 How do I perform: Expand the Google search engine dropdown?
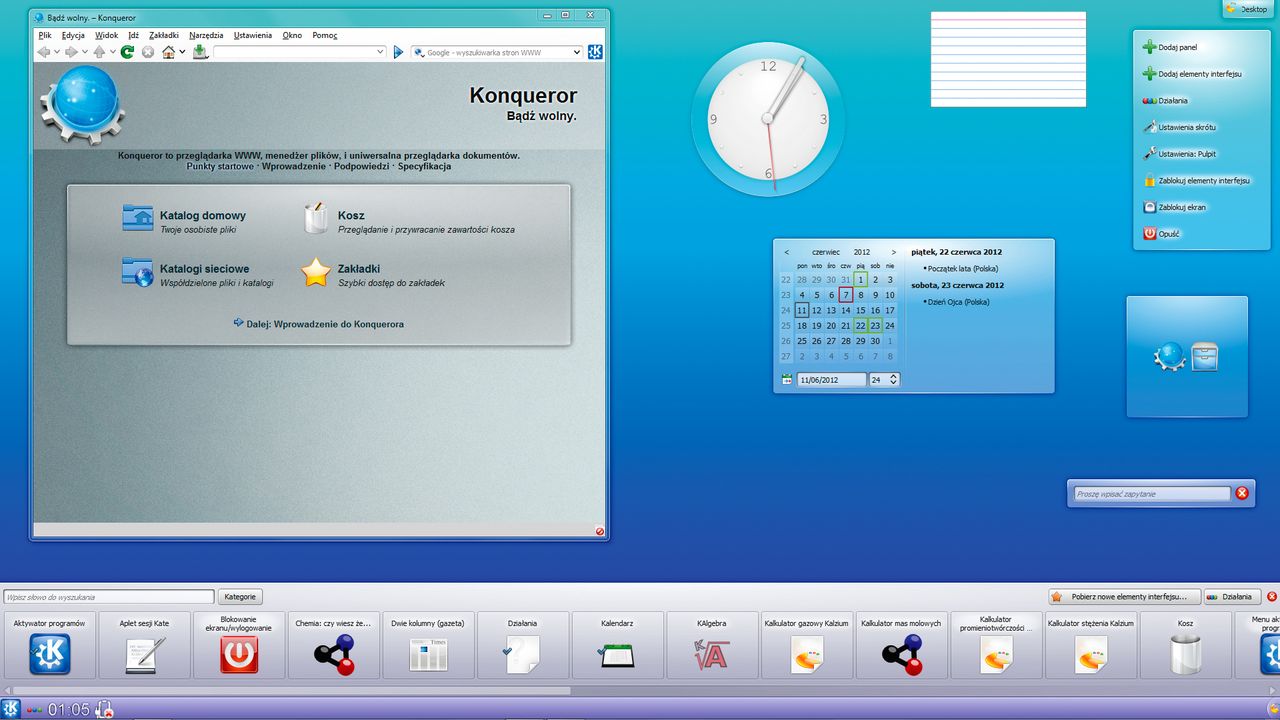[x=577, y=52]
